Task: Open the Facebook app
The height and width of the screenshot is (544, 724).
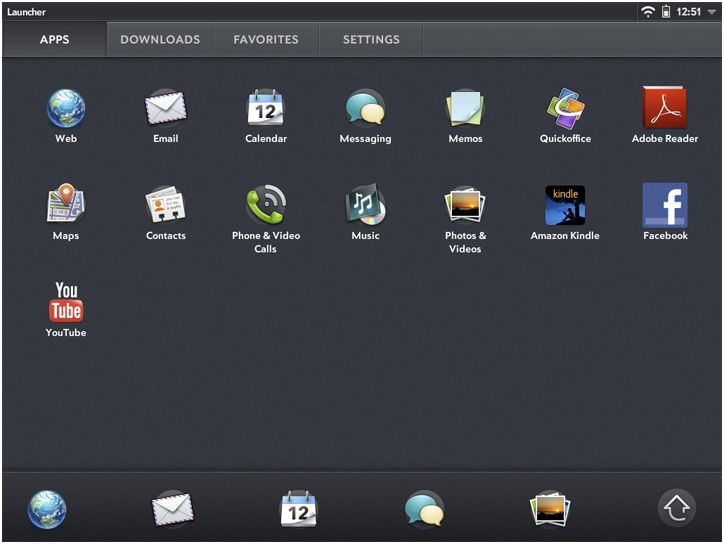Action: 664,205
